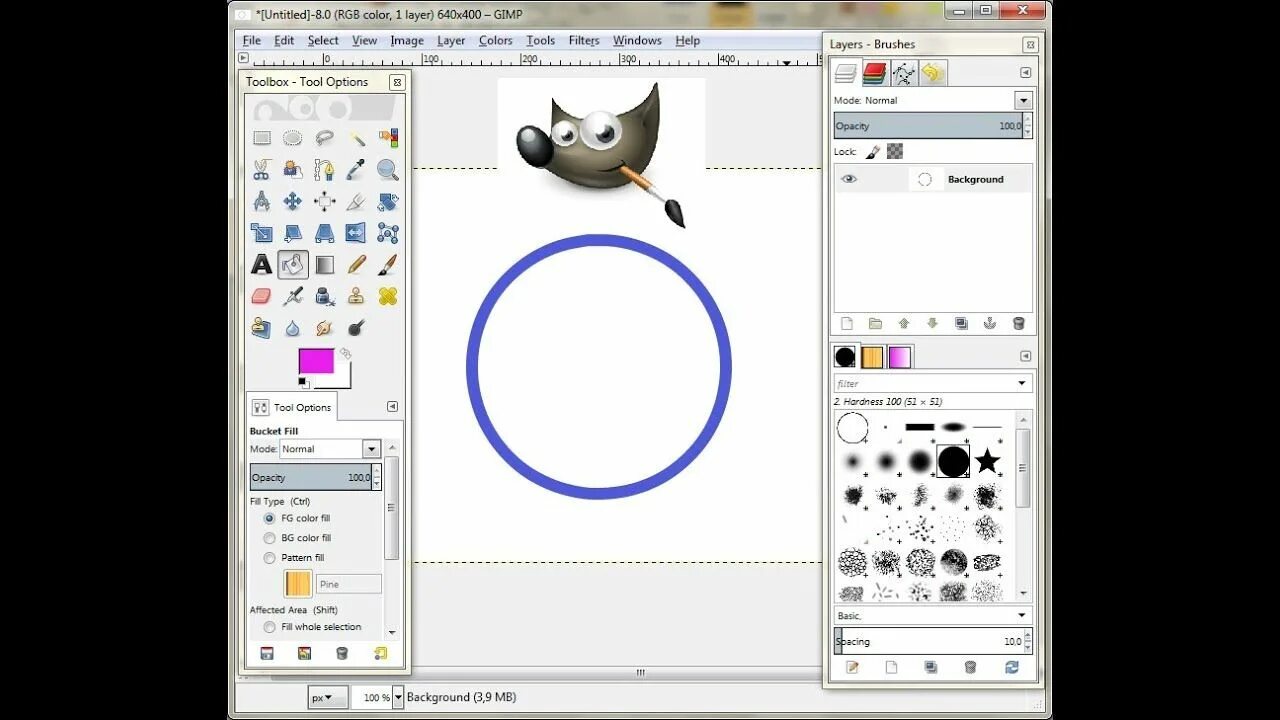The height and width of the screenshot is (720, 1280).
Task: Select the Blur/Sharpen droplet tool
Action: coord(293,327)
